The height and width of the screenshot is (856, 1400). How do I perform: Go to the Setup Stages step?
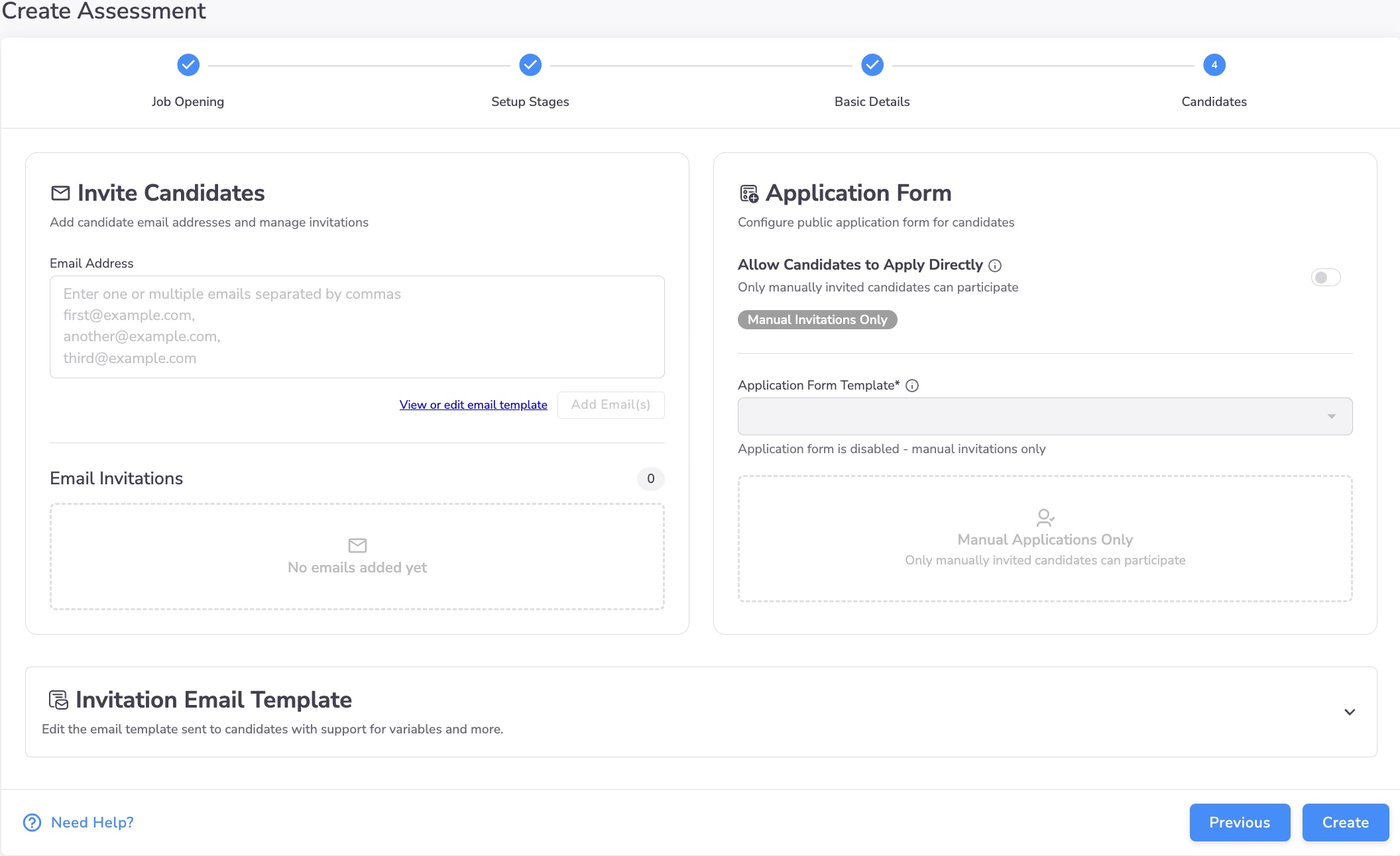click(x=530, y=65)
